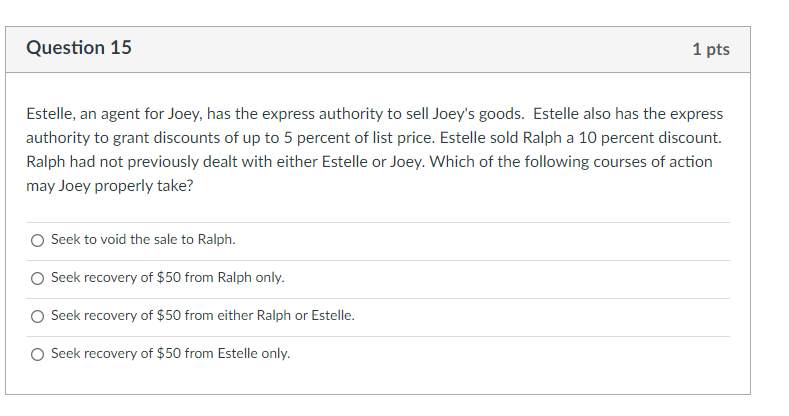Pick the 'either Ralph or Estelle' radio circle
The width and height of the screenshot is (789, 416).
[x=37, y=316]
